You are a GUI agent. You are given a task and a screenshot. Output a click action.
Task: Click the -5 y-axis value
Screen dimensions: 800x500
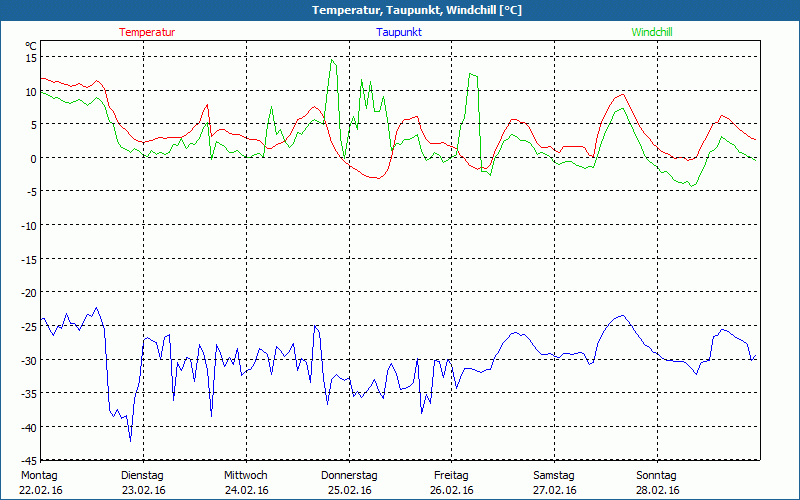(x=31, y=193)
